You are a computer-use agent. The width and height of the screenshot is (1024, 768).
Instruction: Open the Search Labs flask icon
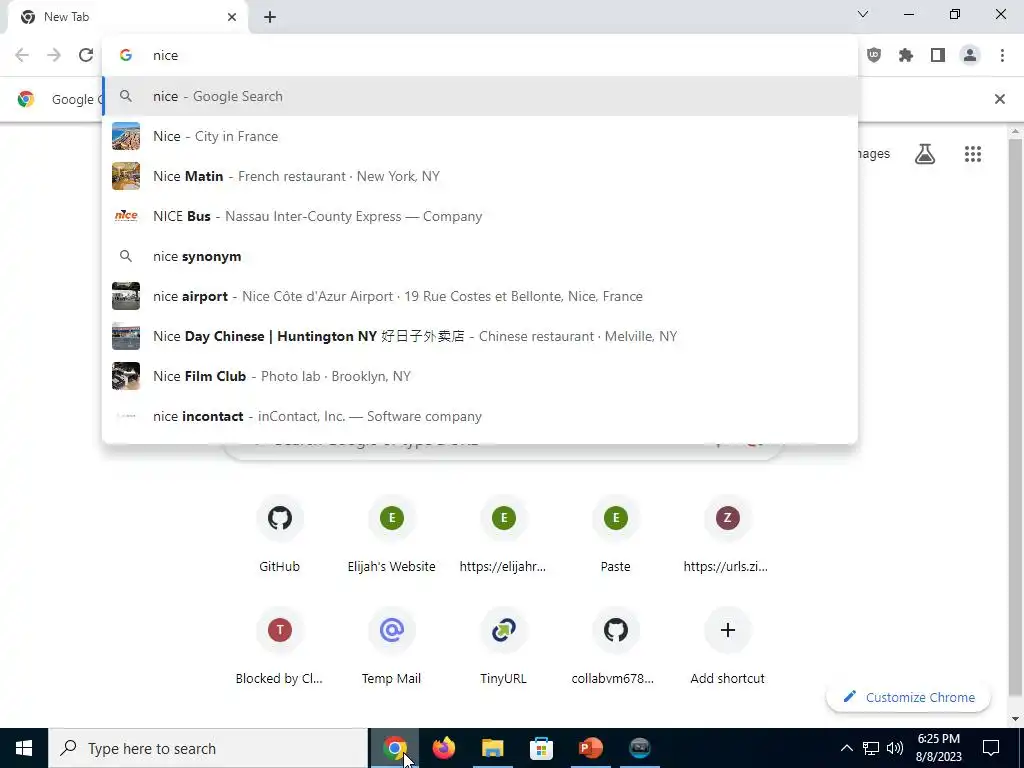pyautogui.click(x=925, y=154)
